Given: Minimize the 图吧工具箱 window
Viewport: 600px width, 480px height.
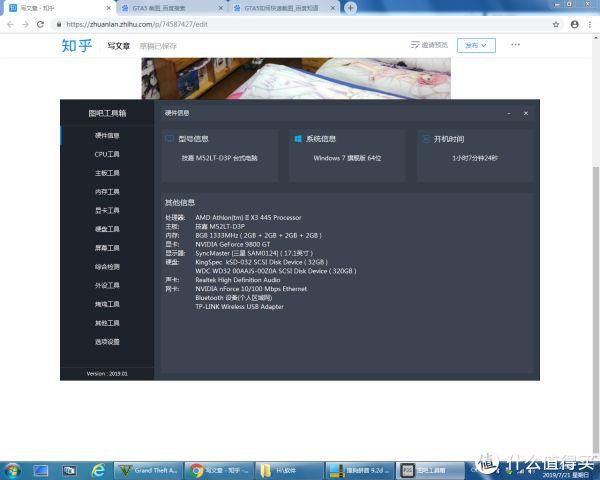Looking at the screenshot, I should click(509, 113).
